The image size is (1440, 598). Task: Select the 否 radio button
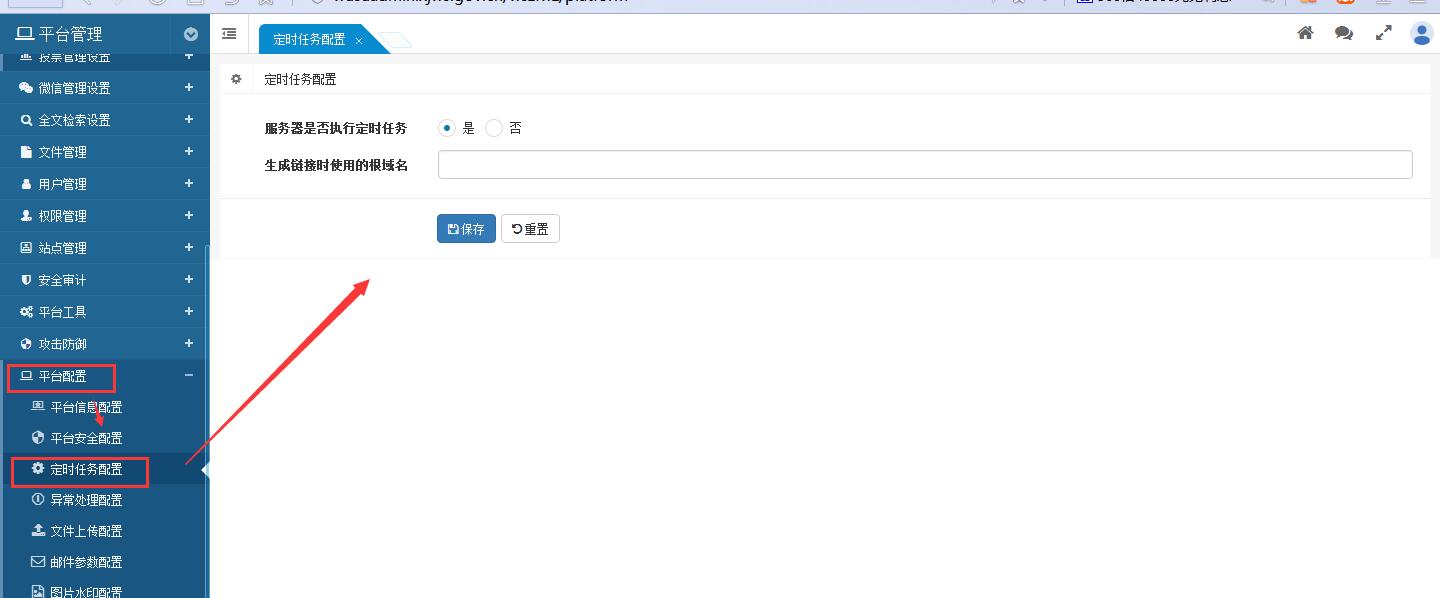pyautogui.click(x=494, y=128)
